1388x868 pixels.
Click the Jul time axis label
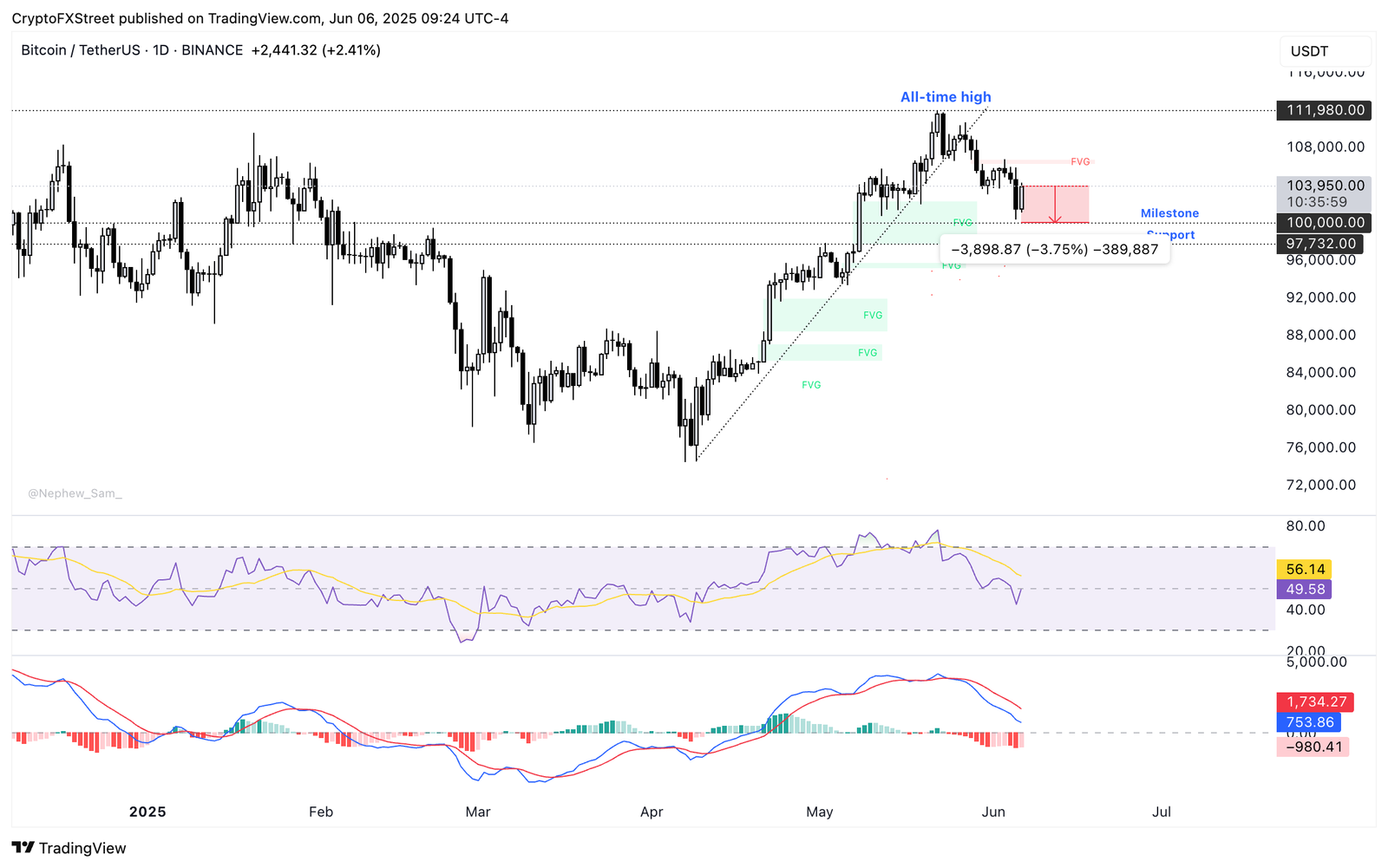(x=1162, y=813)
